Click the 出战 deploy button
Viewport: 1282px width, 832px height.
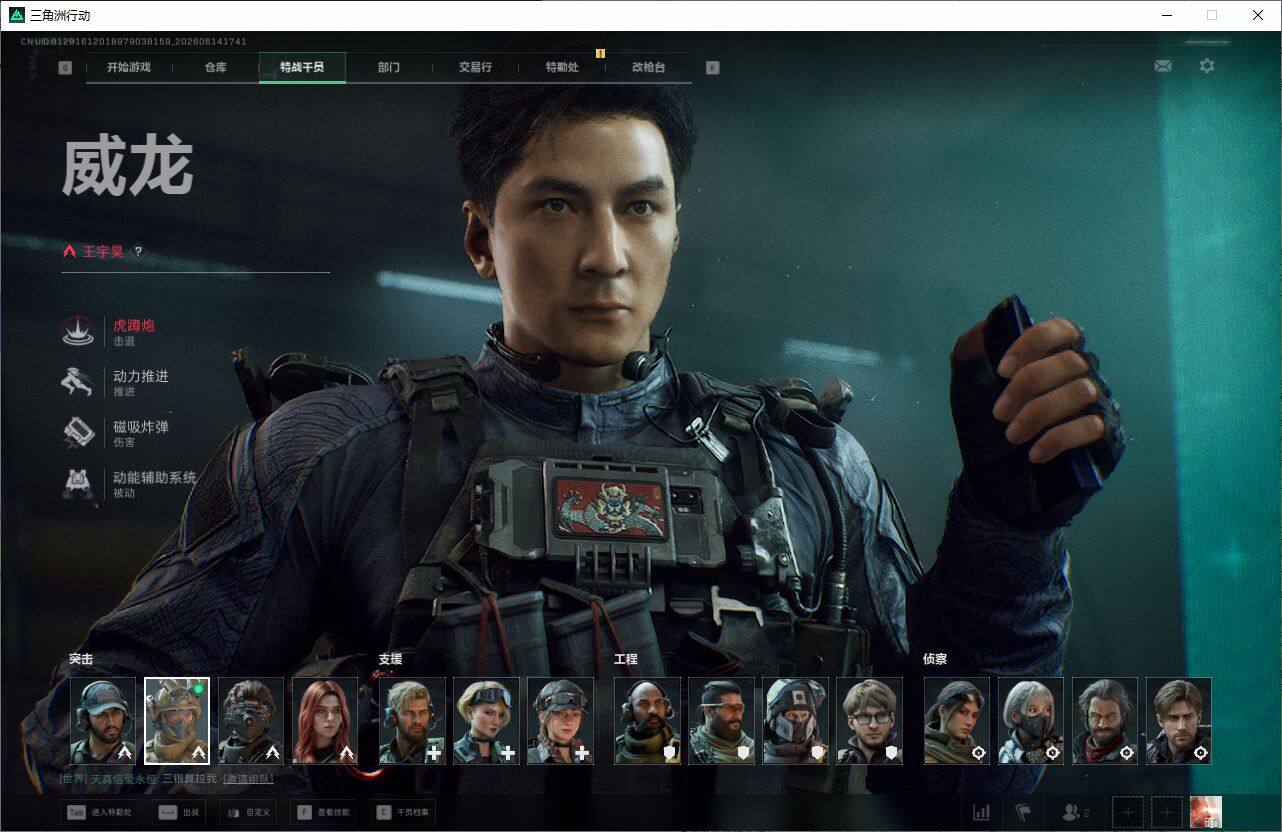178,812
